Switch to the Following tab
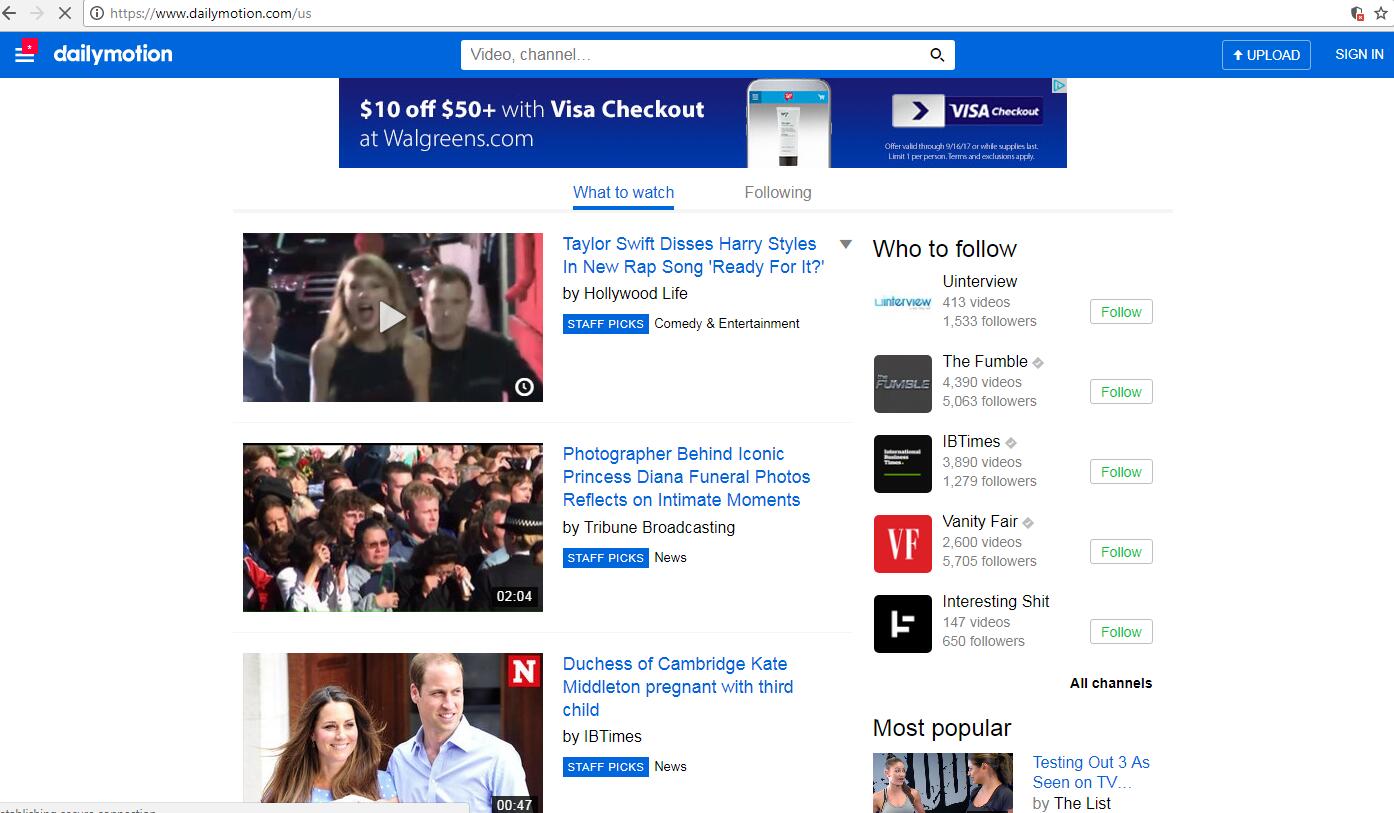Screen dimensions: 1394x813 [778, 192]
